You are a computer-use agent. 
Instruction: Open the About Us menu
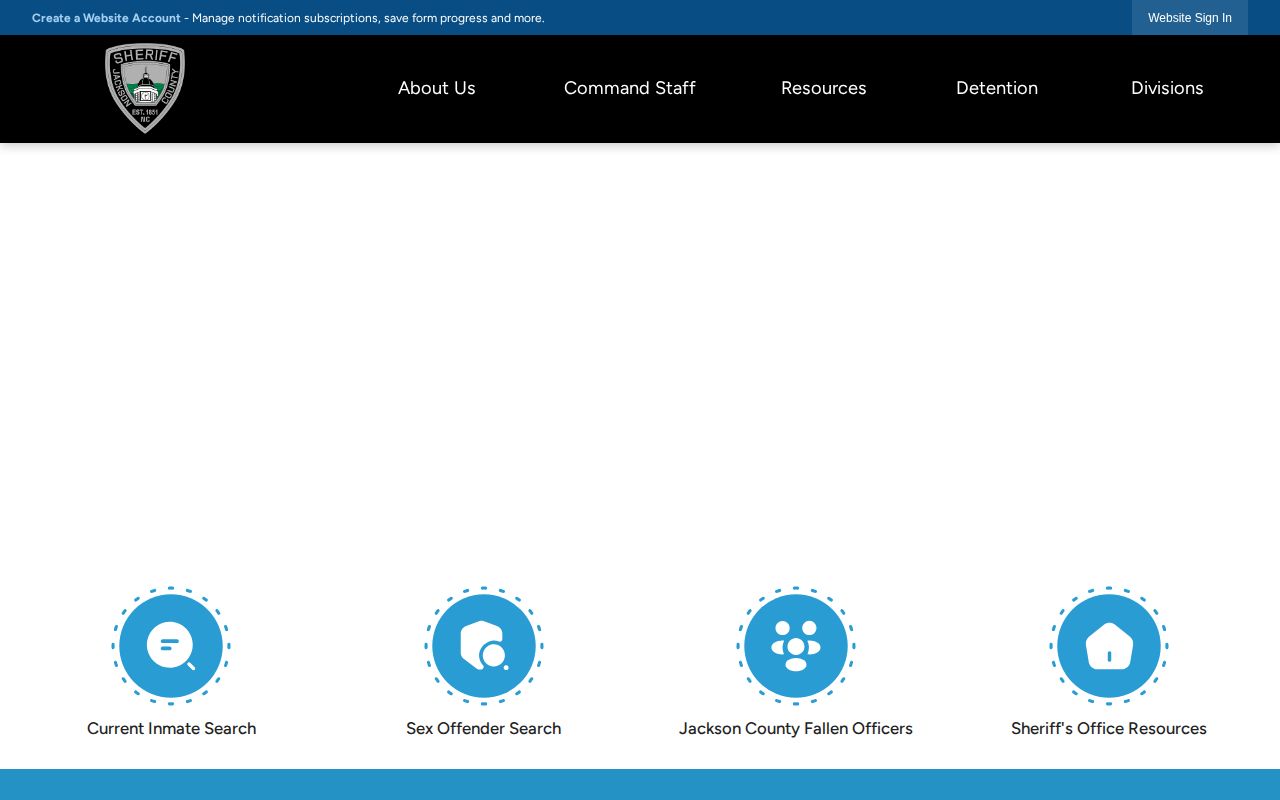pos(437,88)
